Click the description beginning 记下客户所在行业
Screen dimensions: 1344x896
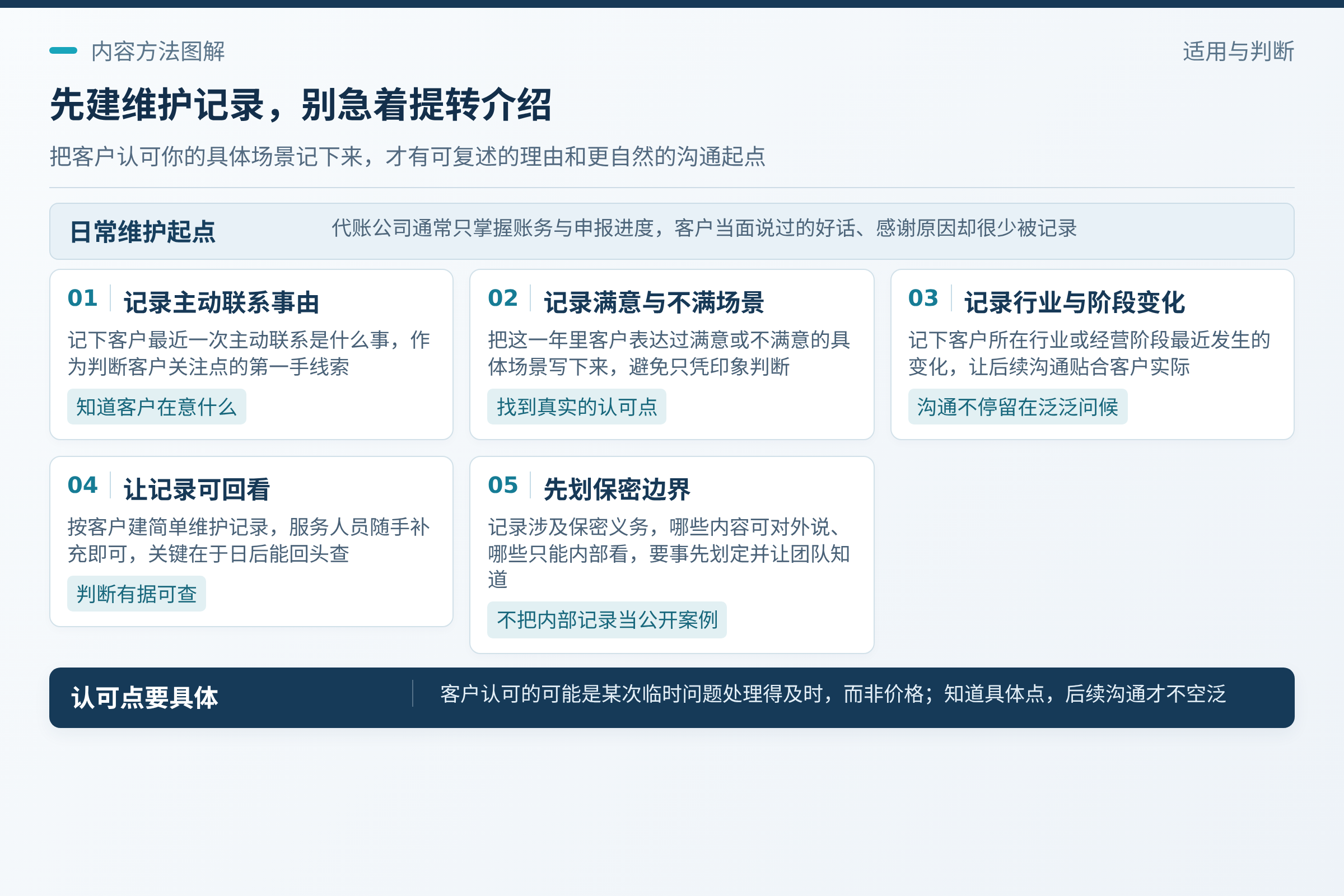click(1089, 353)
